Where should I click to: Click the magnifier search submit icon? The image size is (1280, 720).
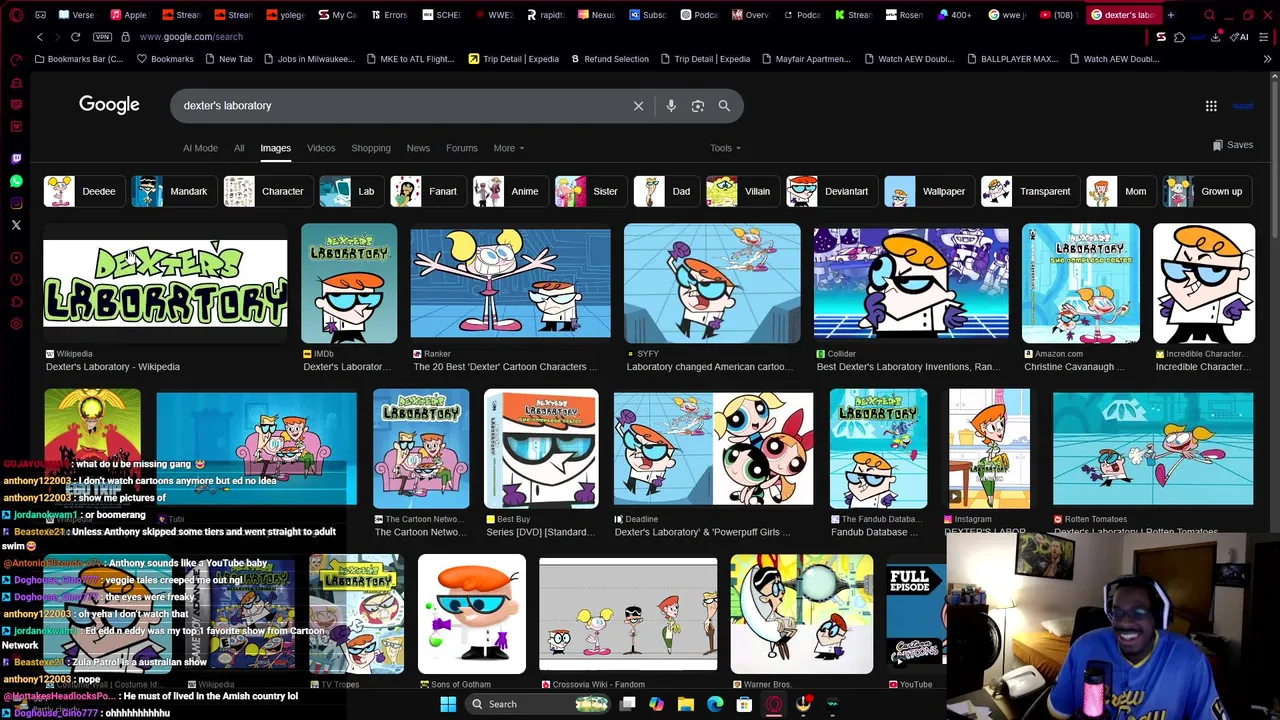[724, 105]
